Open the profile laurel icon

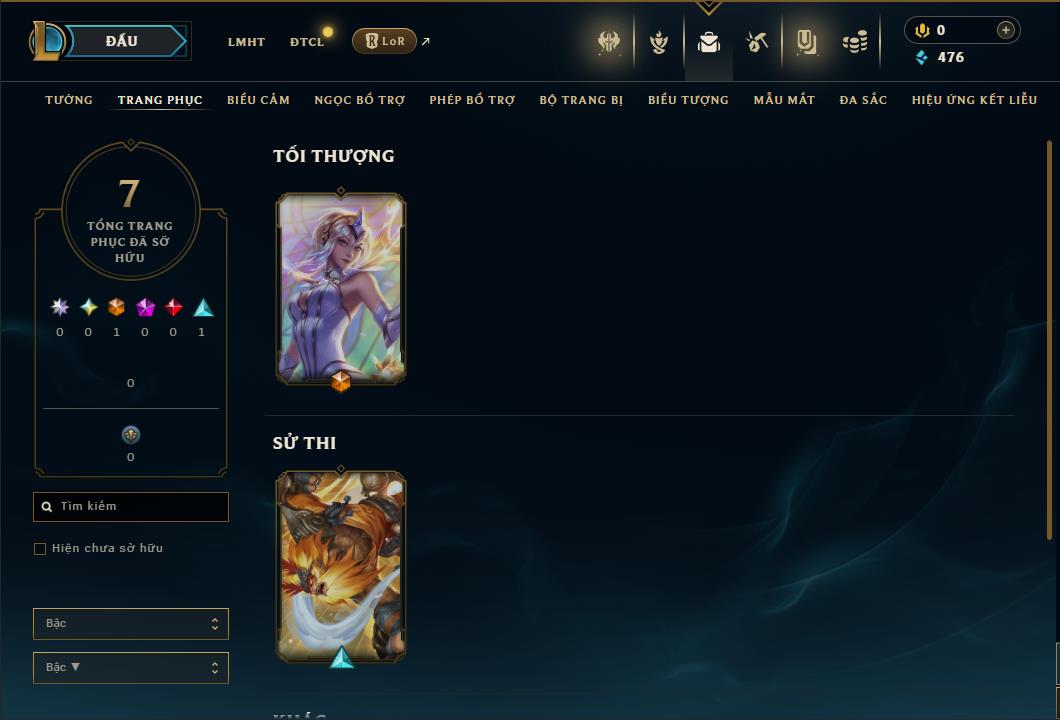(658, 43)
